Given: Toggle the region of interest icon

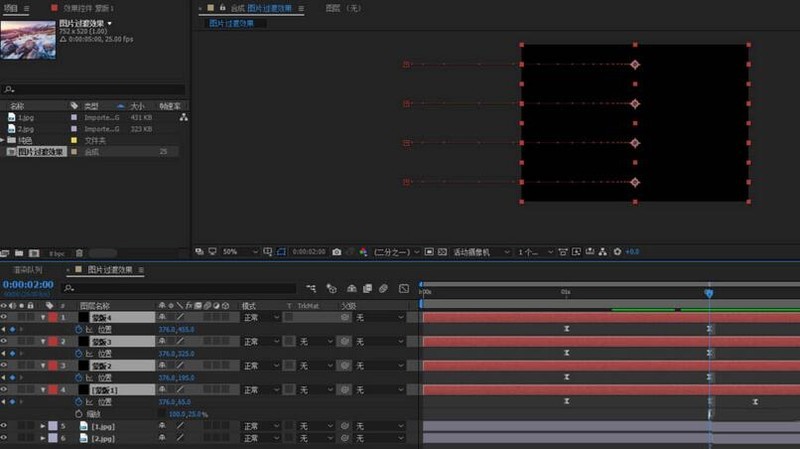Looking at the screenshot, I should coord(281,252).
